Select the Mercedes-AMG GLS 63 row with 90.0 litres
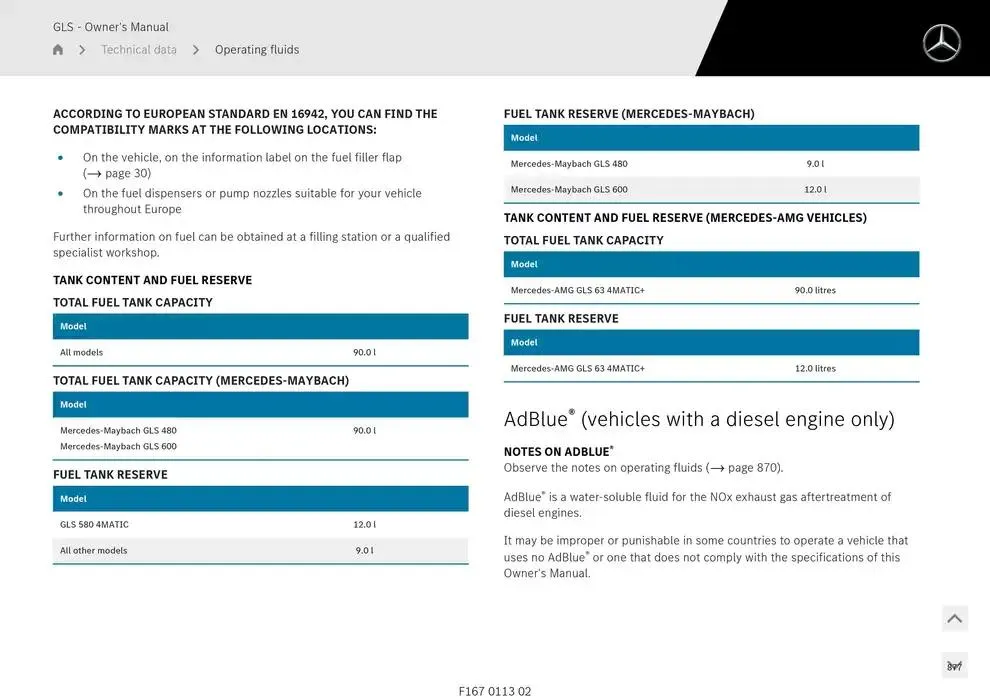 710,290
